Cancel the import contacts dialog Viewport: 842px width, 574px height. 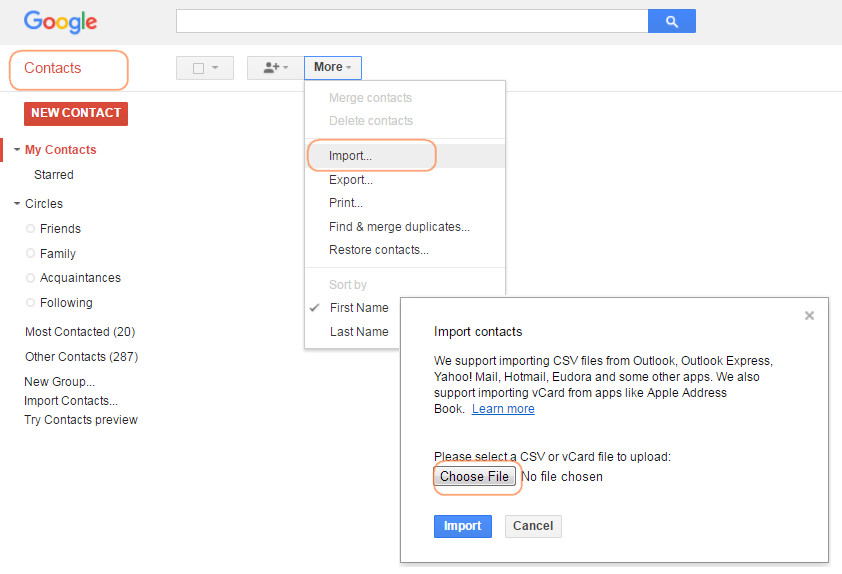[533, 526]
